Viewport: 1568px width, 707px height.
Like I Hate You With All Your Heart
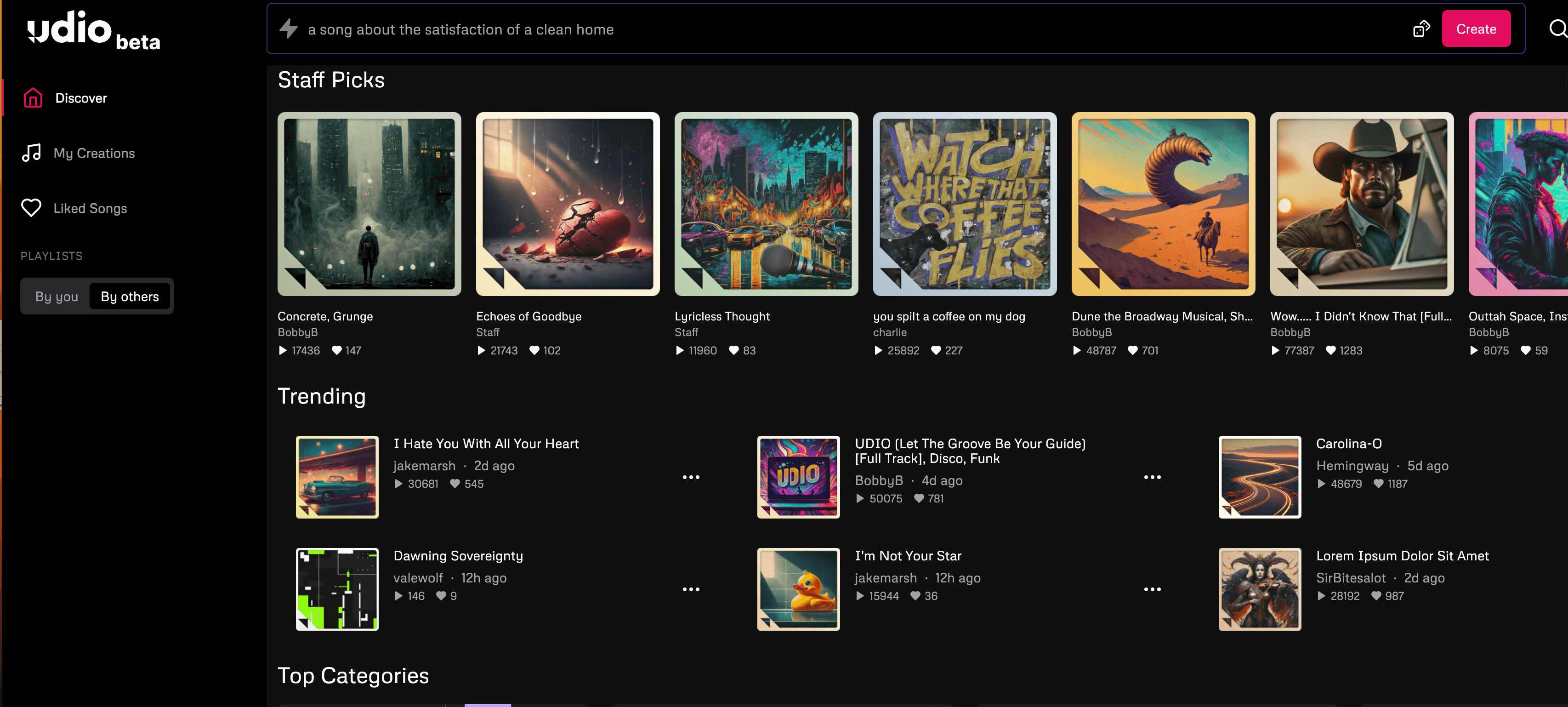(454, 484)
